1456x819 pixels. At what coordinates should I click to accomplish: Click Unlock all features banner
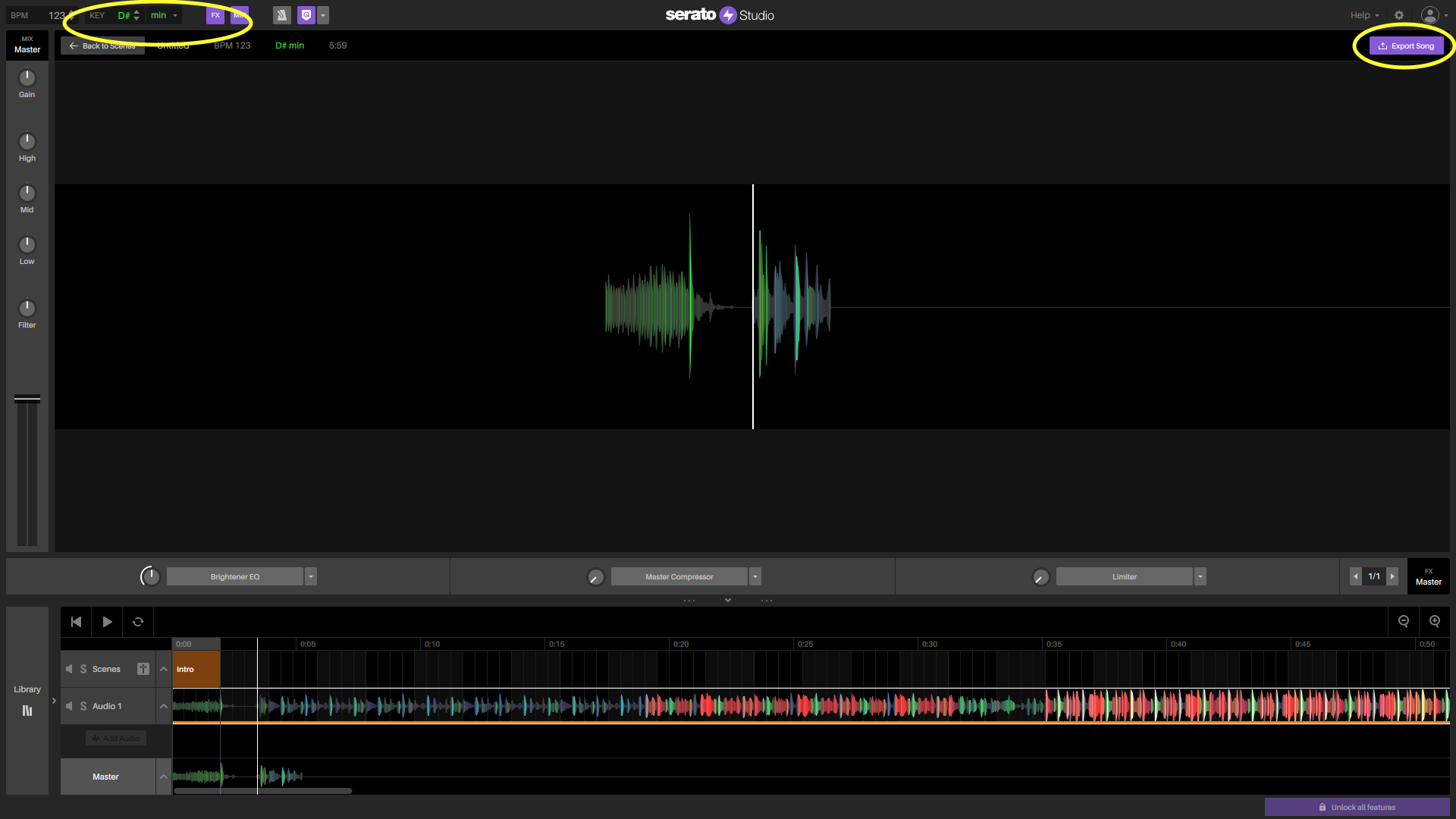pos(1357,807)
